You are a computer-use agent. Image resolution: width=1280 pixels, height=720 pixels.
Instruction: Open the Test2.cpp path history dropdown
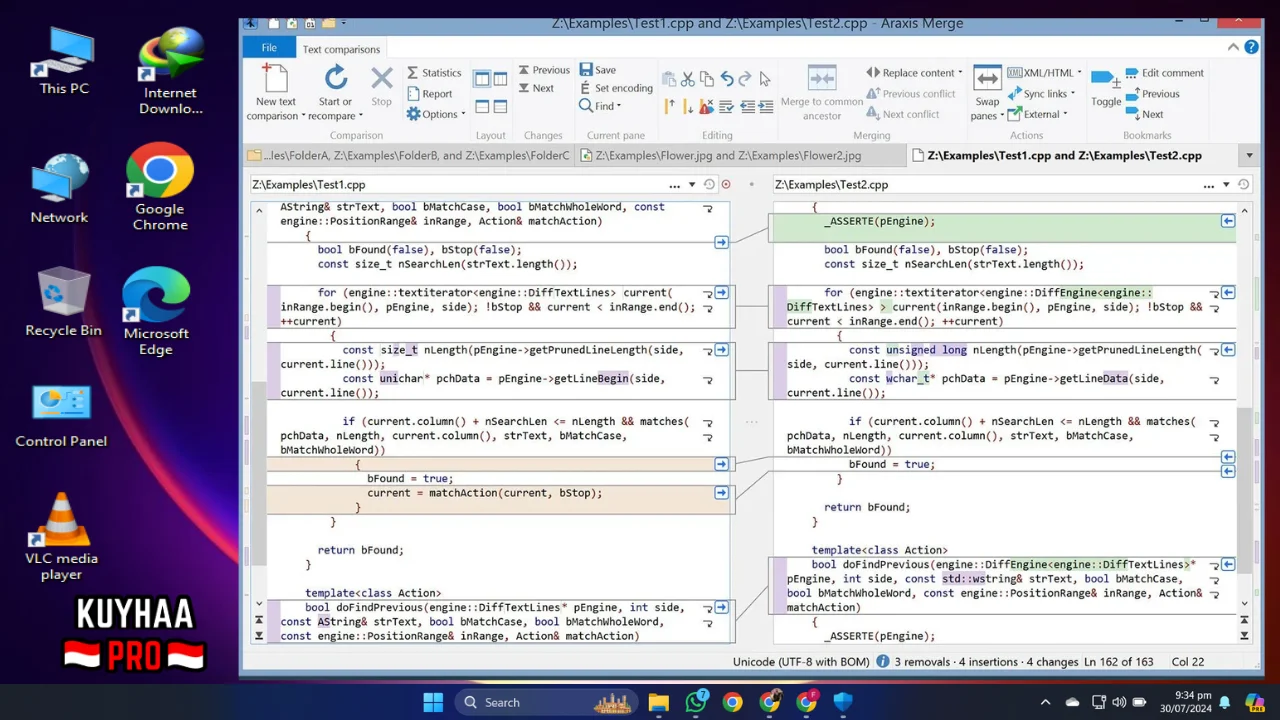[1226, 185]
